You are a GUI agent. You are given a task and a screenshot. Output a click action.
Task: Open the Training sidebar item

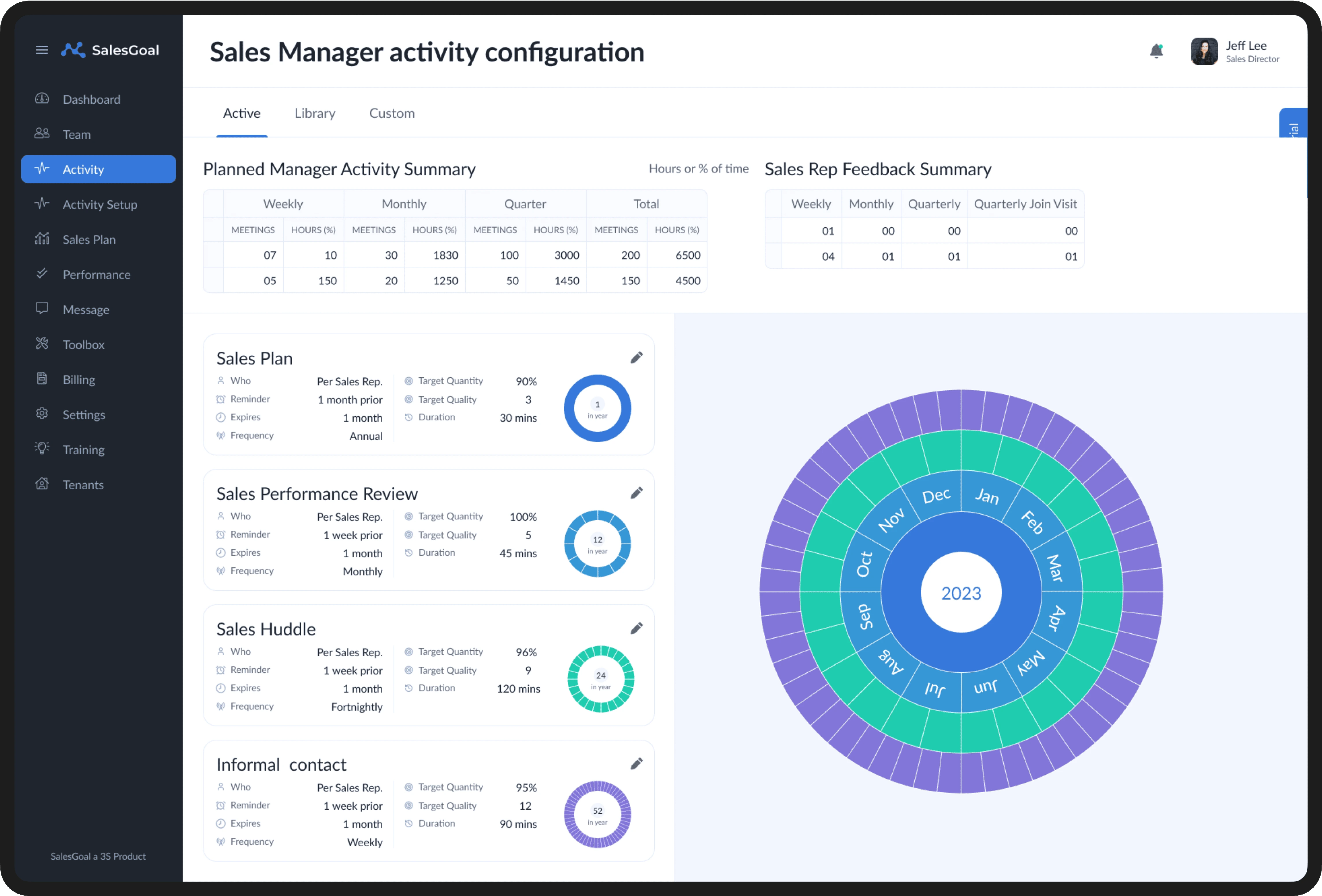tap(83, 450)
